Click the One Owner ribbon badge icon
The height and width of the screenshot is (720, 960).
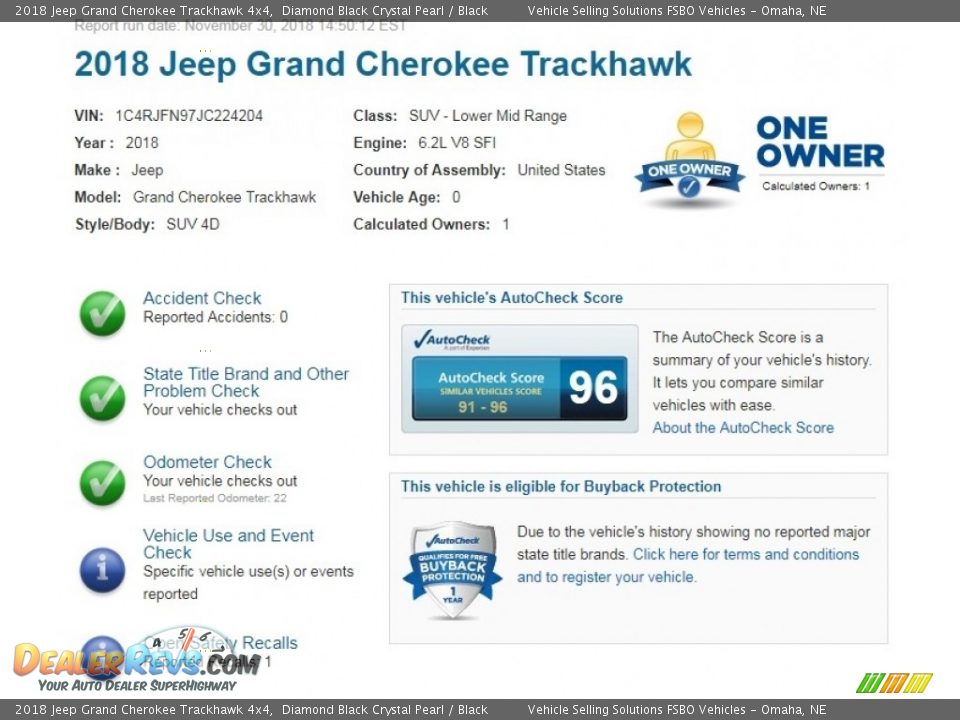coord(690,159)
